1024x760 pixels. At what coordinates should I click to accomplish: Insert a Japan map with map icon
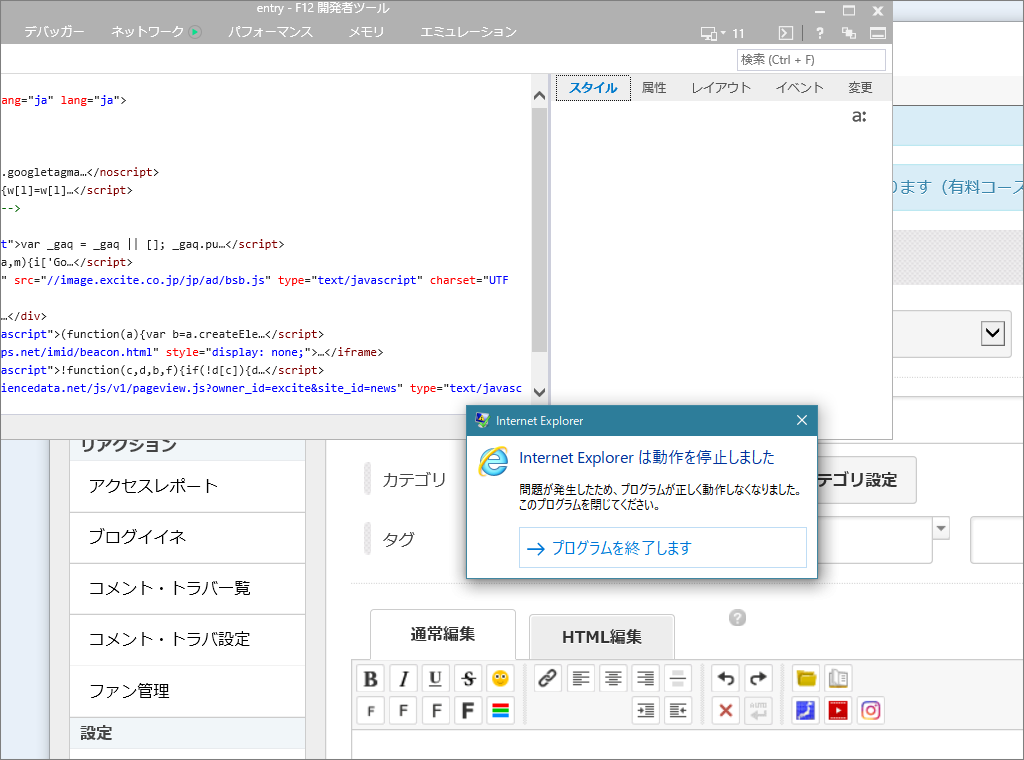(806, 711)
